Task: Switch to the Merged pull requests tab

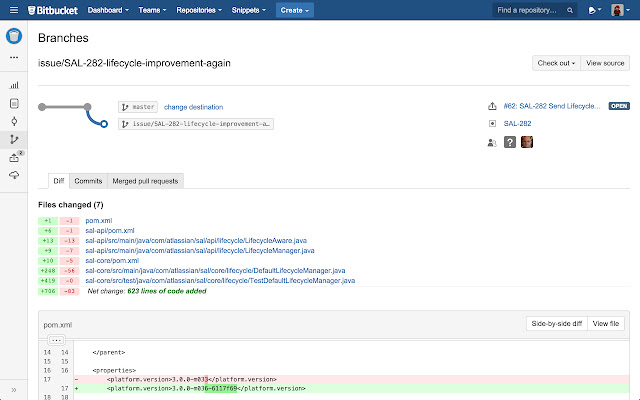Action: coord(145,180)
